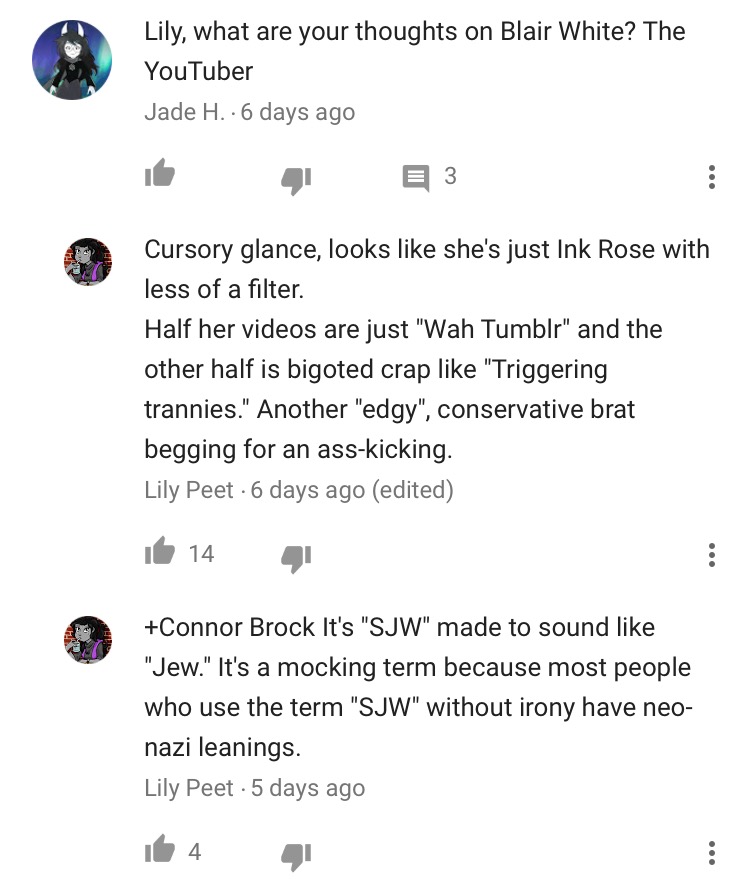Dislike Lily Peet's 'Cursory glance' comment

tap(296, 558)
